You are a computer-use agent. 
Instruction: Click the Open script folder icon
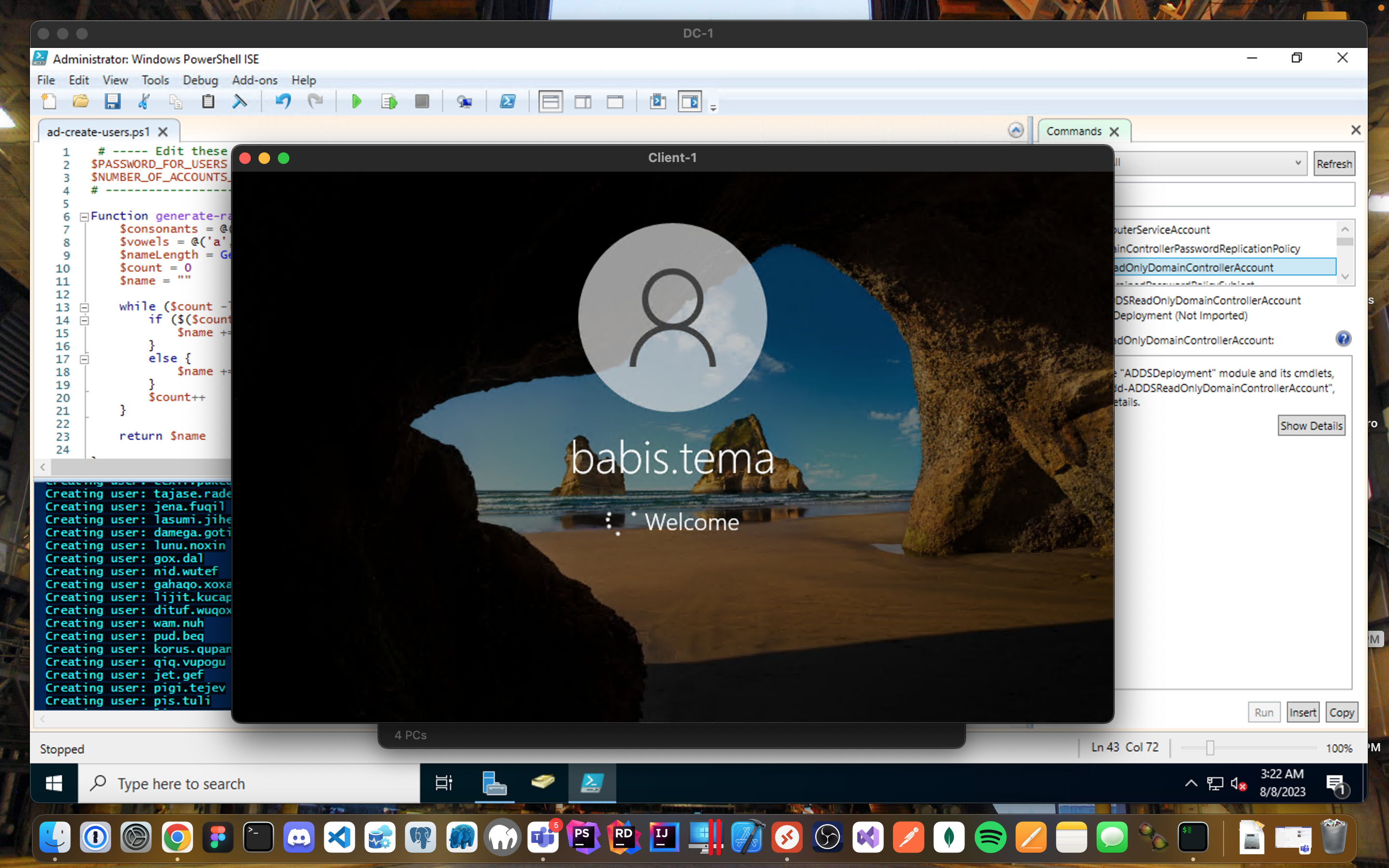point(81,102)
